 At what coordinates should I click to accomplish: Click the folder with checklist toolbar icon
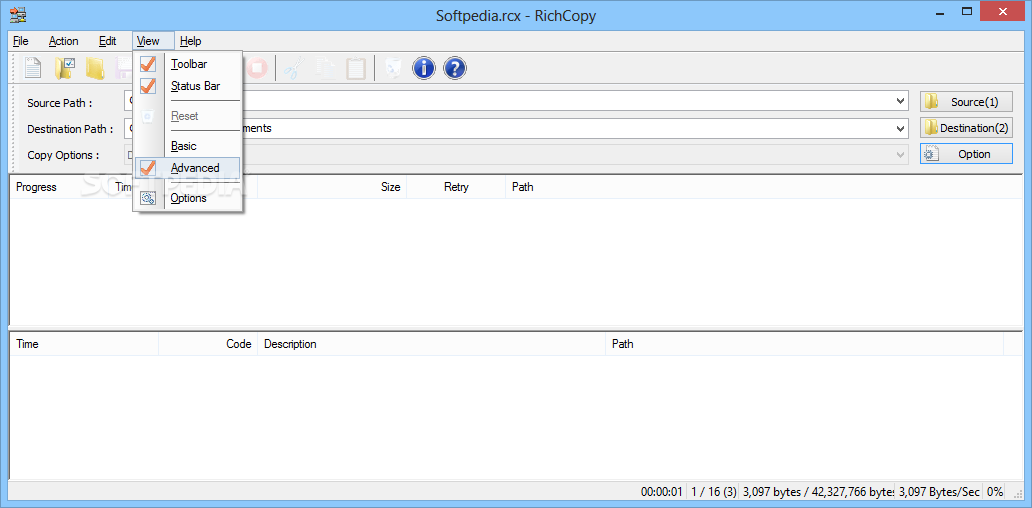point(64,68)
